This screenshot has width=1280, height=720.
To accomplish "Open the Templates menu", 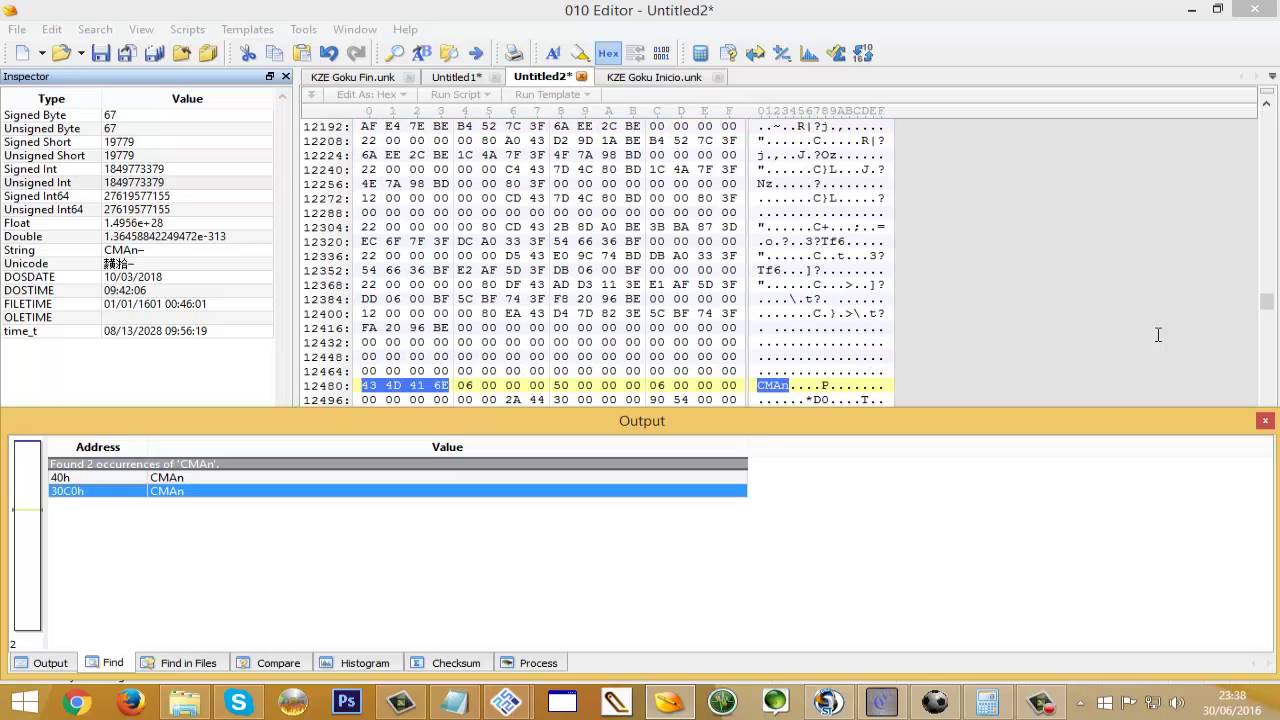I will 247,29.
